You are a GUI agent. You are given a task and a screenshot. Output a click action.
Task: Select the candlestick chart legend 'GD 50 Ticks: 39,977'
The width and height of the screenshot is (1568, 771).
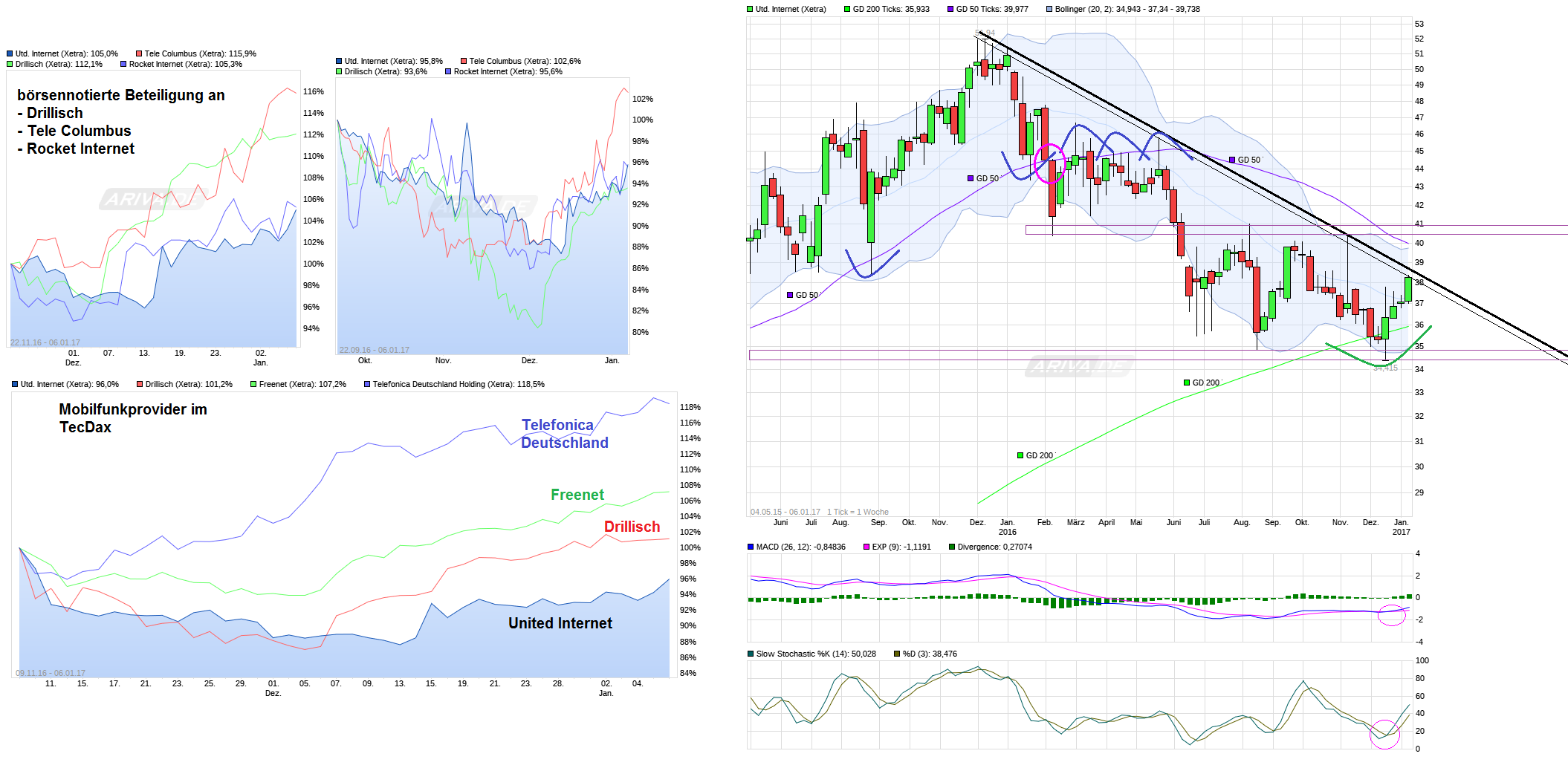tap(992, 10)
